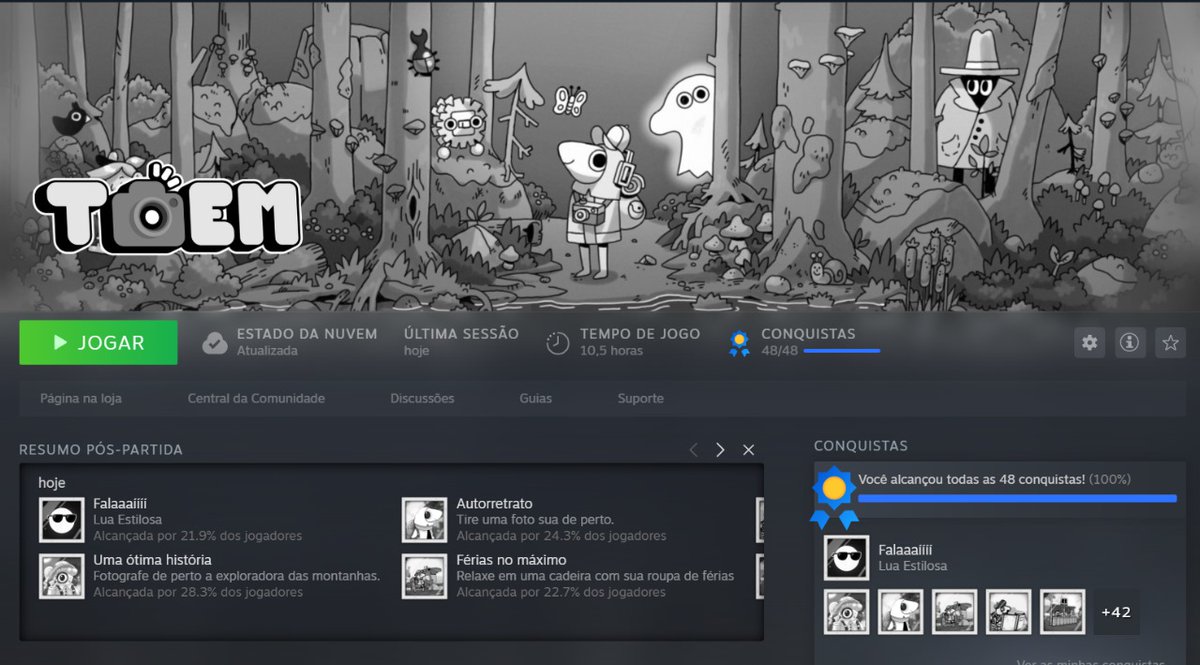Click CONQUISTAS panel heading
Viewport: 1200px width, 665px height.
pyautogui.click(x=861, y=445)
